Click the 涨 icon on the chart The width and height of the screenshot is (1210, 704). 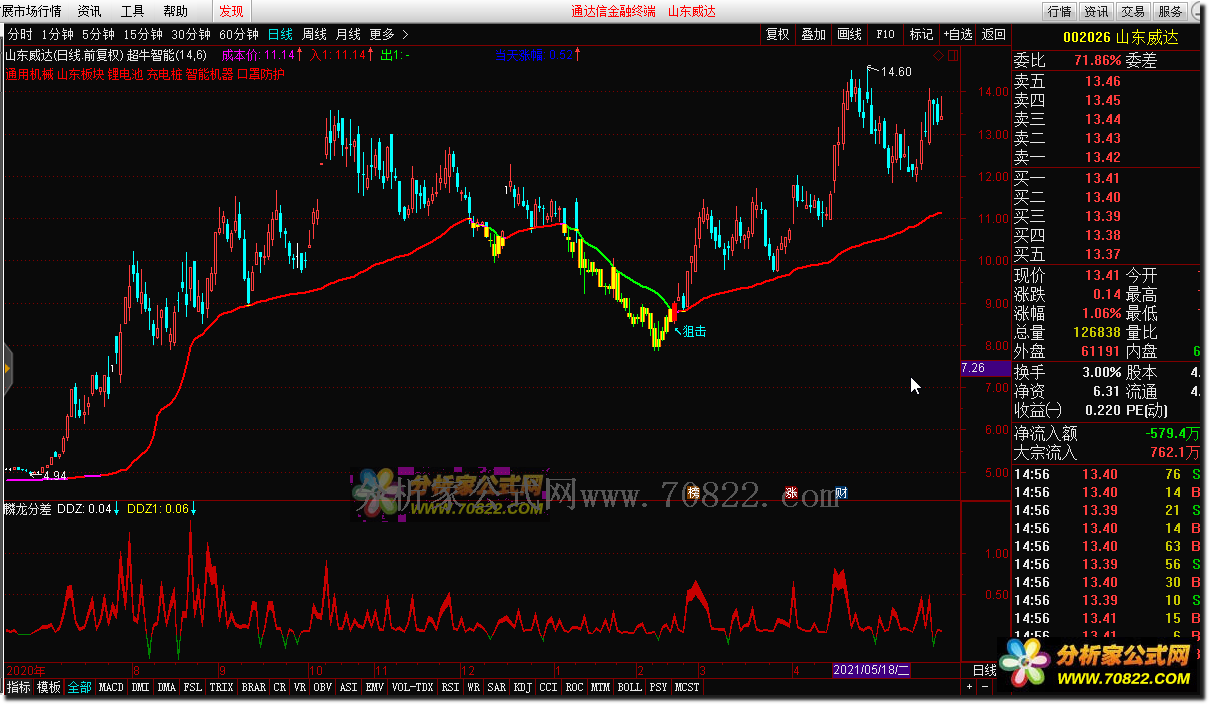[x=790, y=492]
